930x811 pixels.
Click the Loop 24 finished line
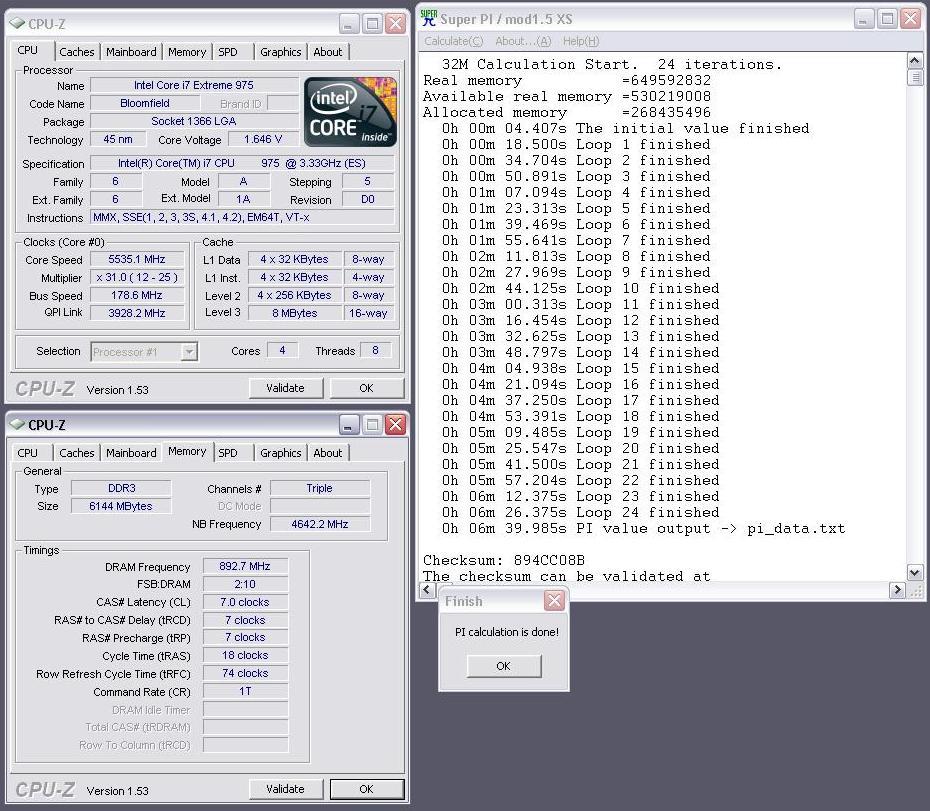click(580, 512)
